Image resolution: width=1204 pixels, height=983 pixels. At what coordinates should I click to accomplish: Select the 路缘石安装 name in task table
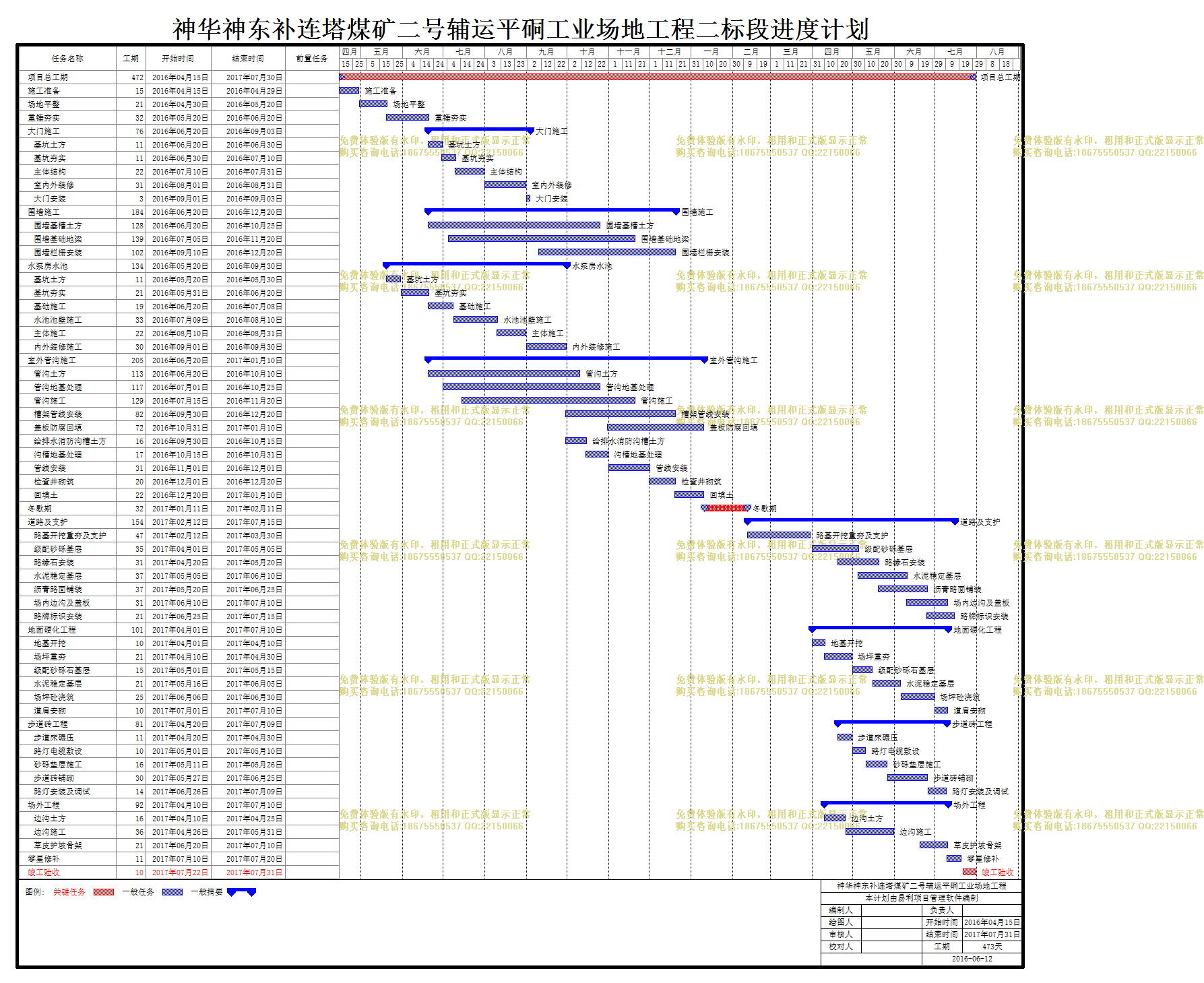54,563
